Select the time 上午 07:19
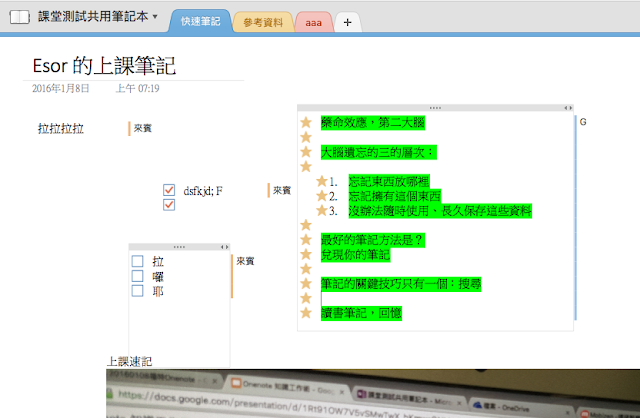 [138, 88]
